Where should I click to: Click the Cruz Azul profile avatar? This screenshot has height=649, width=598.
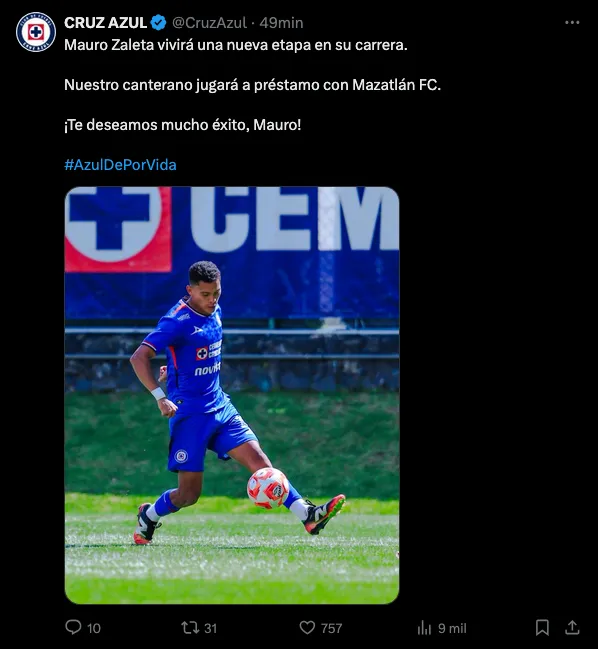click(x=36, y=32)
